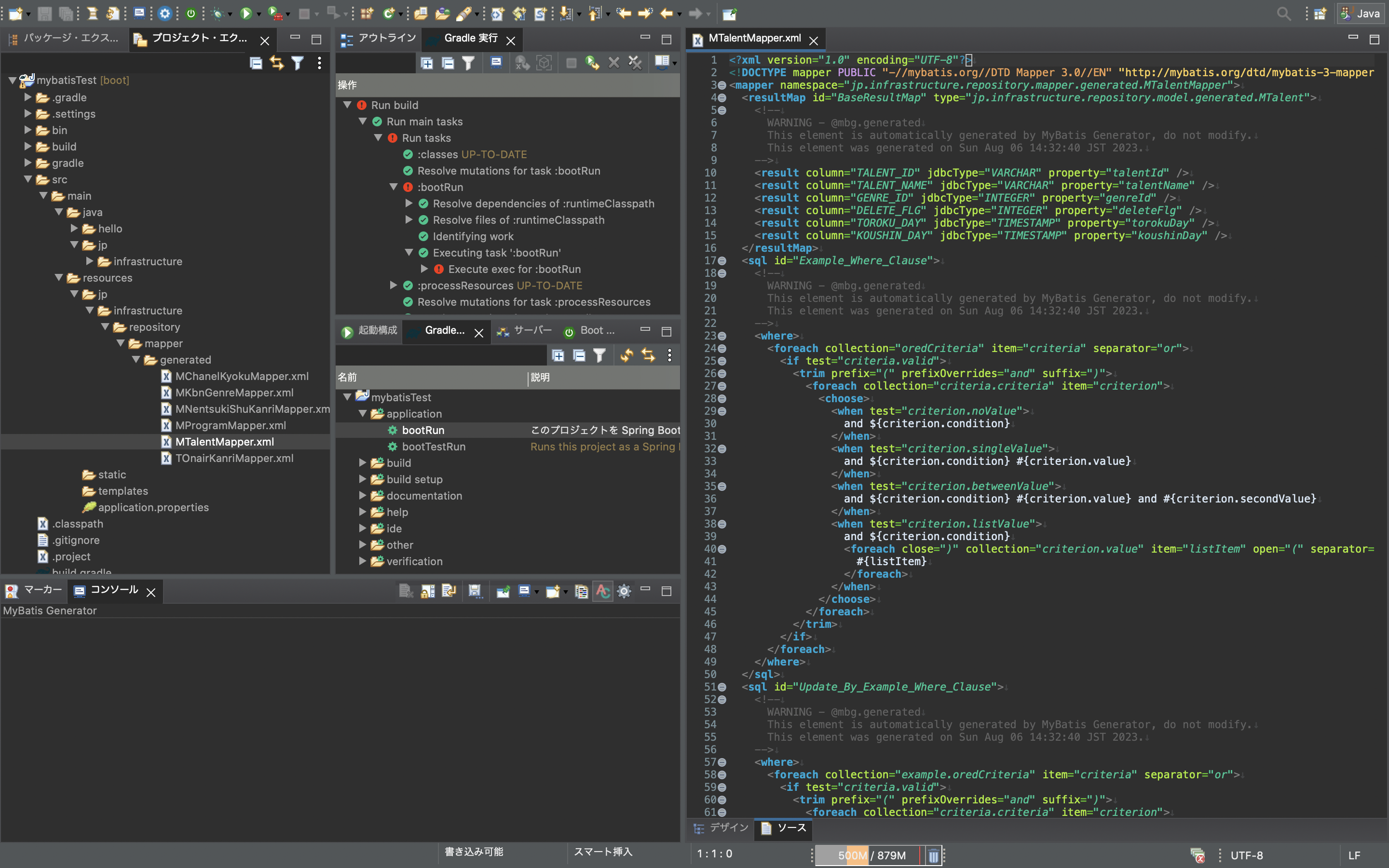
Task: Toggle Scroll Lock in the console view
Action: pos(428,591)
